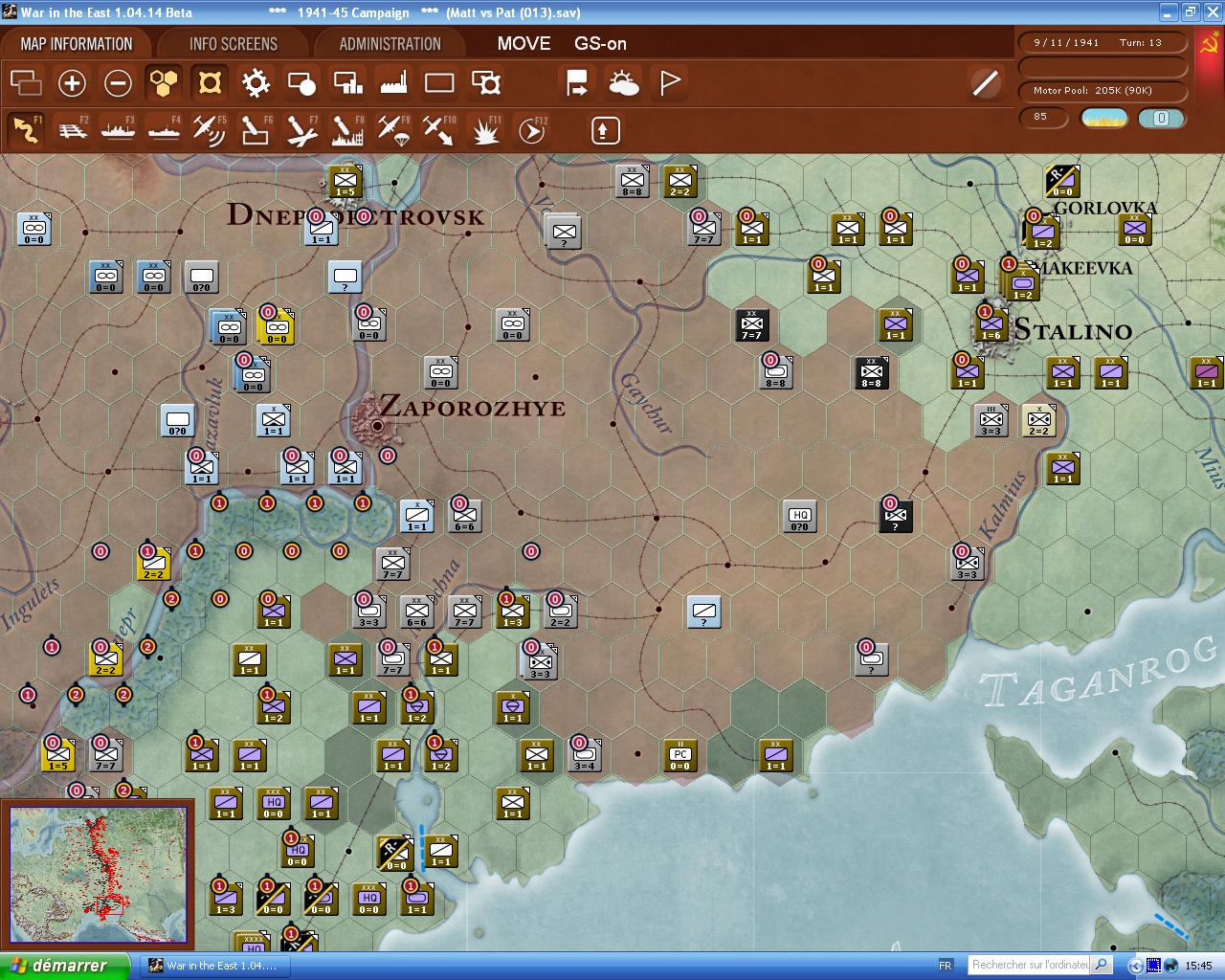Select the unit on the Stalino hex
The width and height of the screenshot is (1225, 980).
991,325
